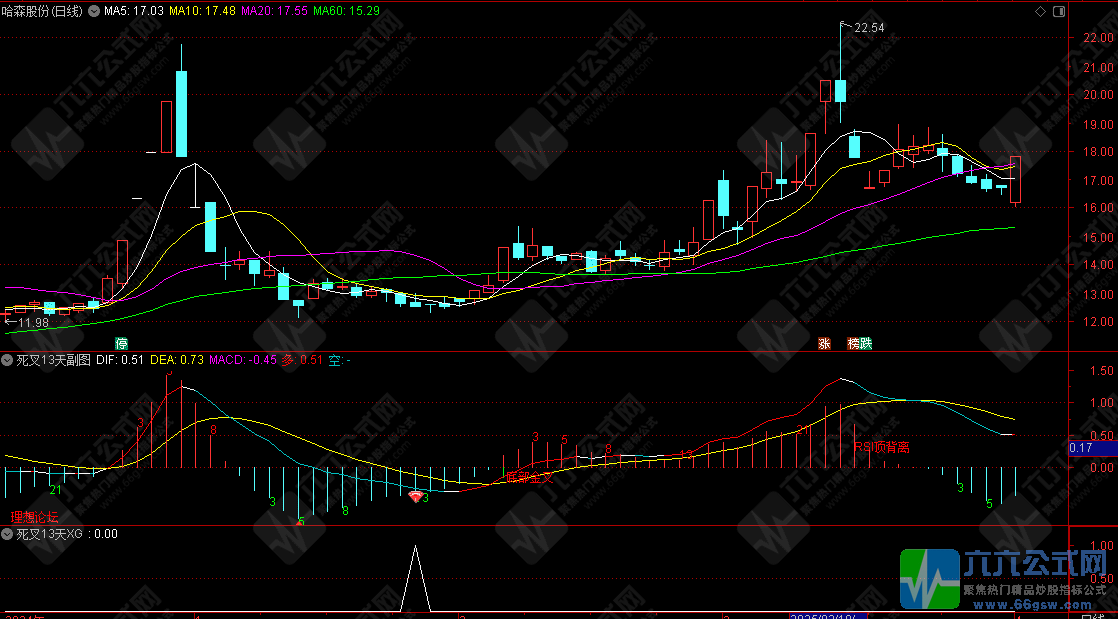Click the green MA60 indicator value
The image size is (1118, 619).
click(x=346, y=11)
